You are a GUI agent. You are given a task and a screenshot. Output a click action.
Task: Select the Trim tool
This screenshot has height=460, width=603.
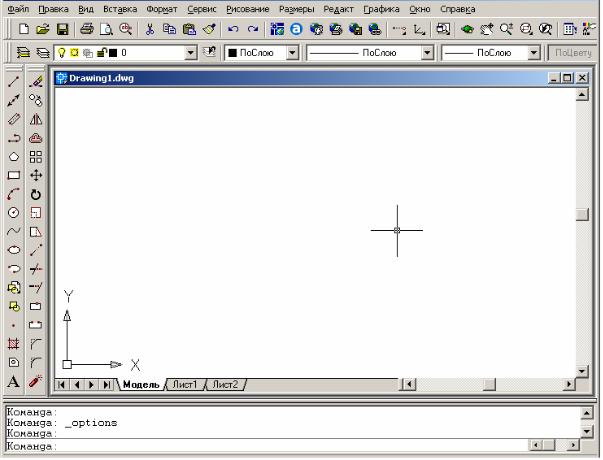tap(36, 268)
